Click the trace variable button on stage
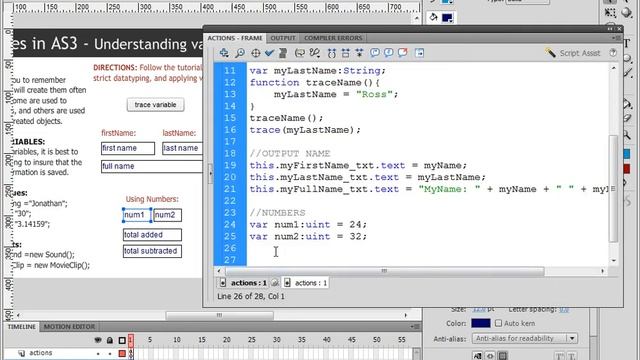 (x=156, y=105)
